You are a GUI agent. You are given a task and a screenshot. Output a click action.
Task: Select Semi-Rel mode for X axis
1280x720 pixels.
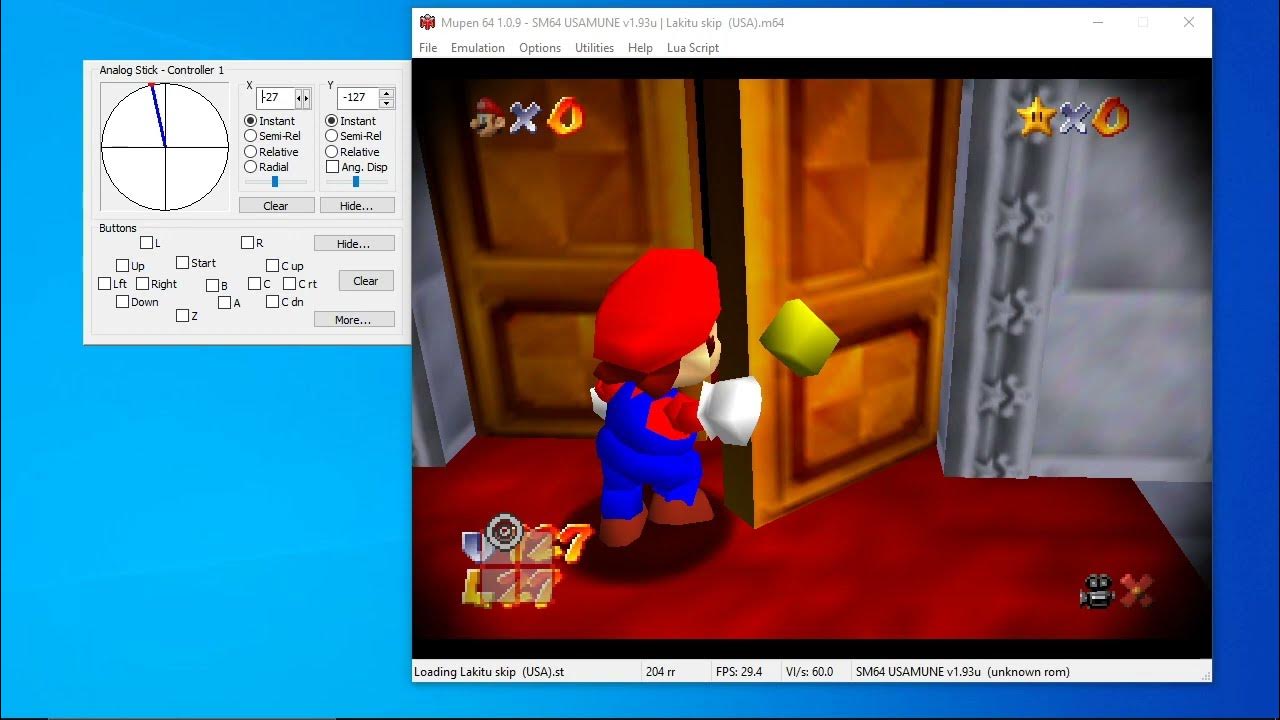coord(251,136)
